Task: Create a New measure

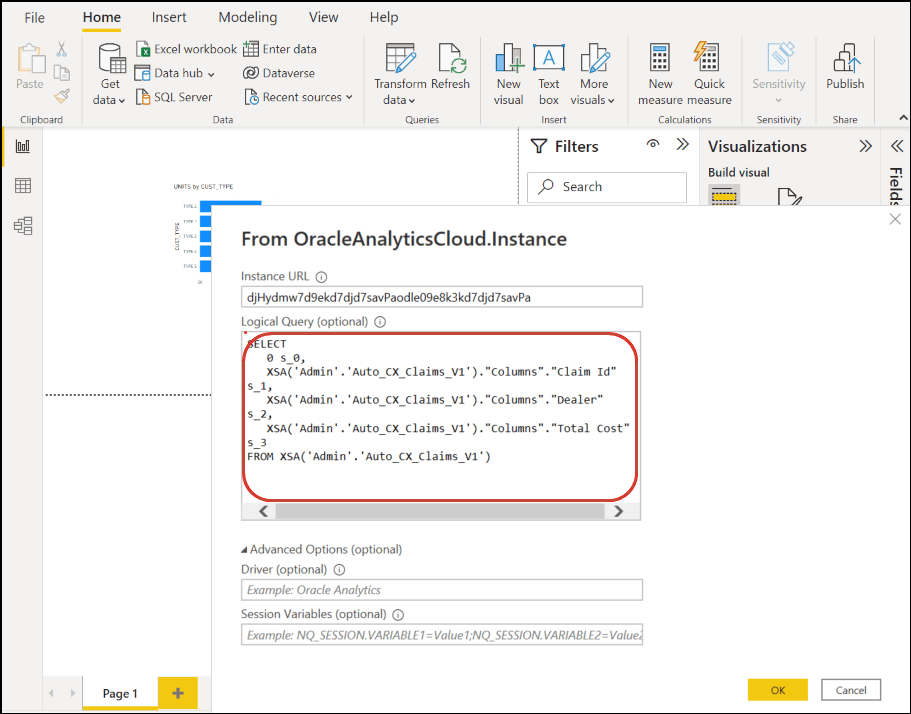Action: click(x=660, y=72)
